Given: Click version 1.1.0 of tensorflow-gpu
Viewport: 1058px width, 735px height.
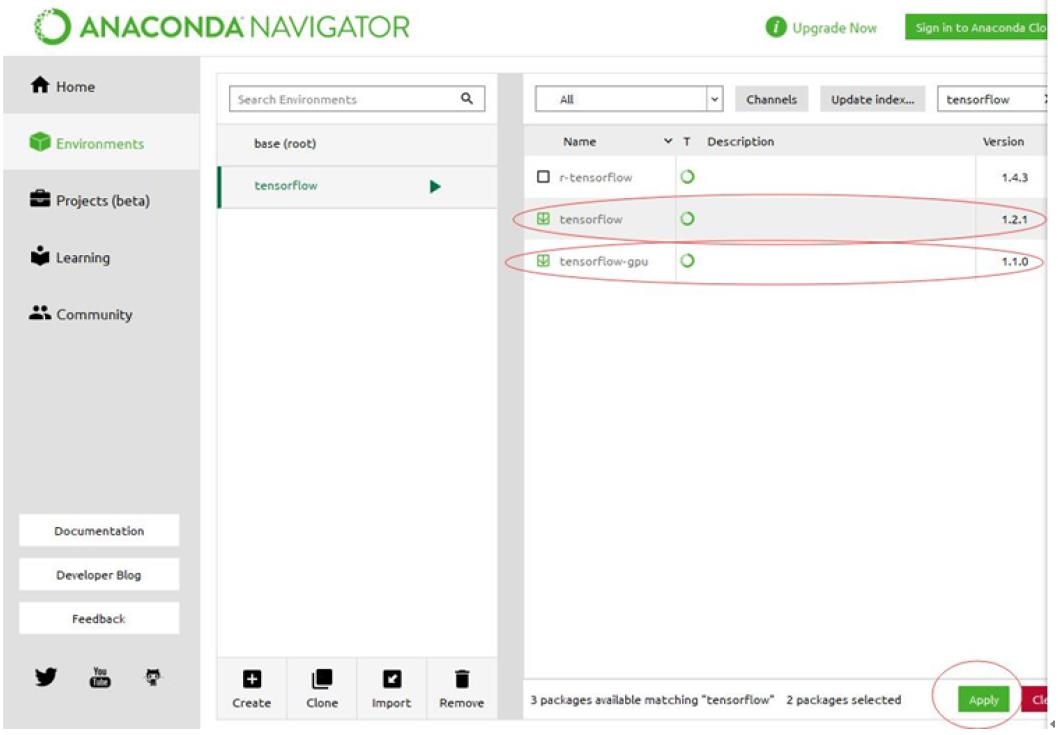Looking at the screenshot, I should click(x=1014, y=261).
